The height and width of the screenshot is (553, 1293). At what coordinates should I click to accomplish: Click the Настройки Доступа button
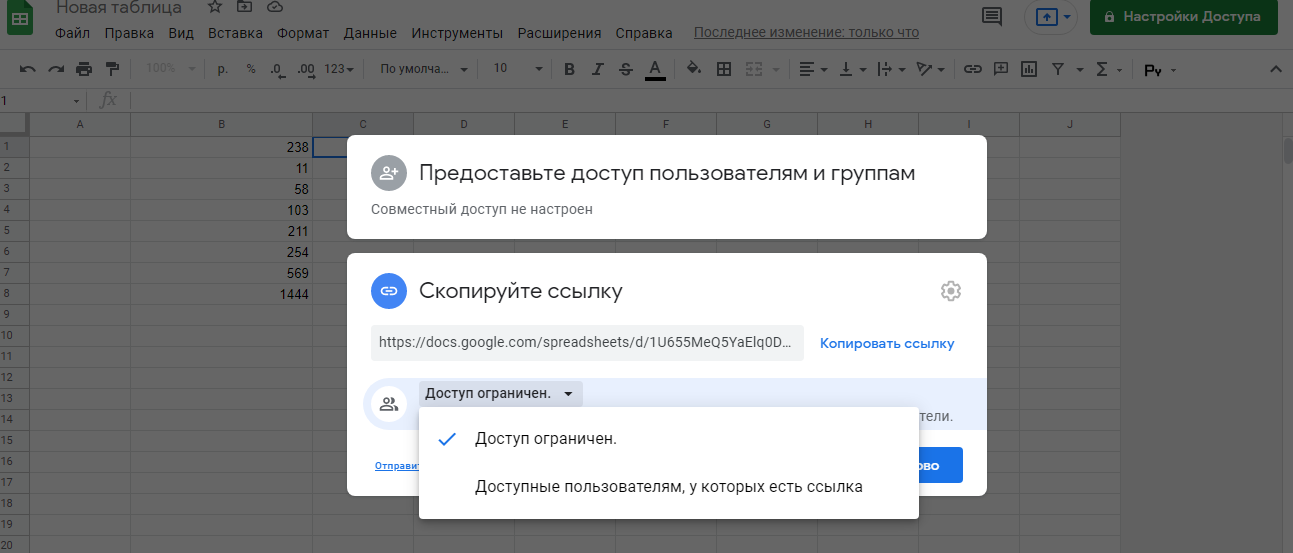pyautogui.click(x=1183, y=17)
